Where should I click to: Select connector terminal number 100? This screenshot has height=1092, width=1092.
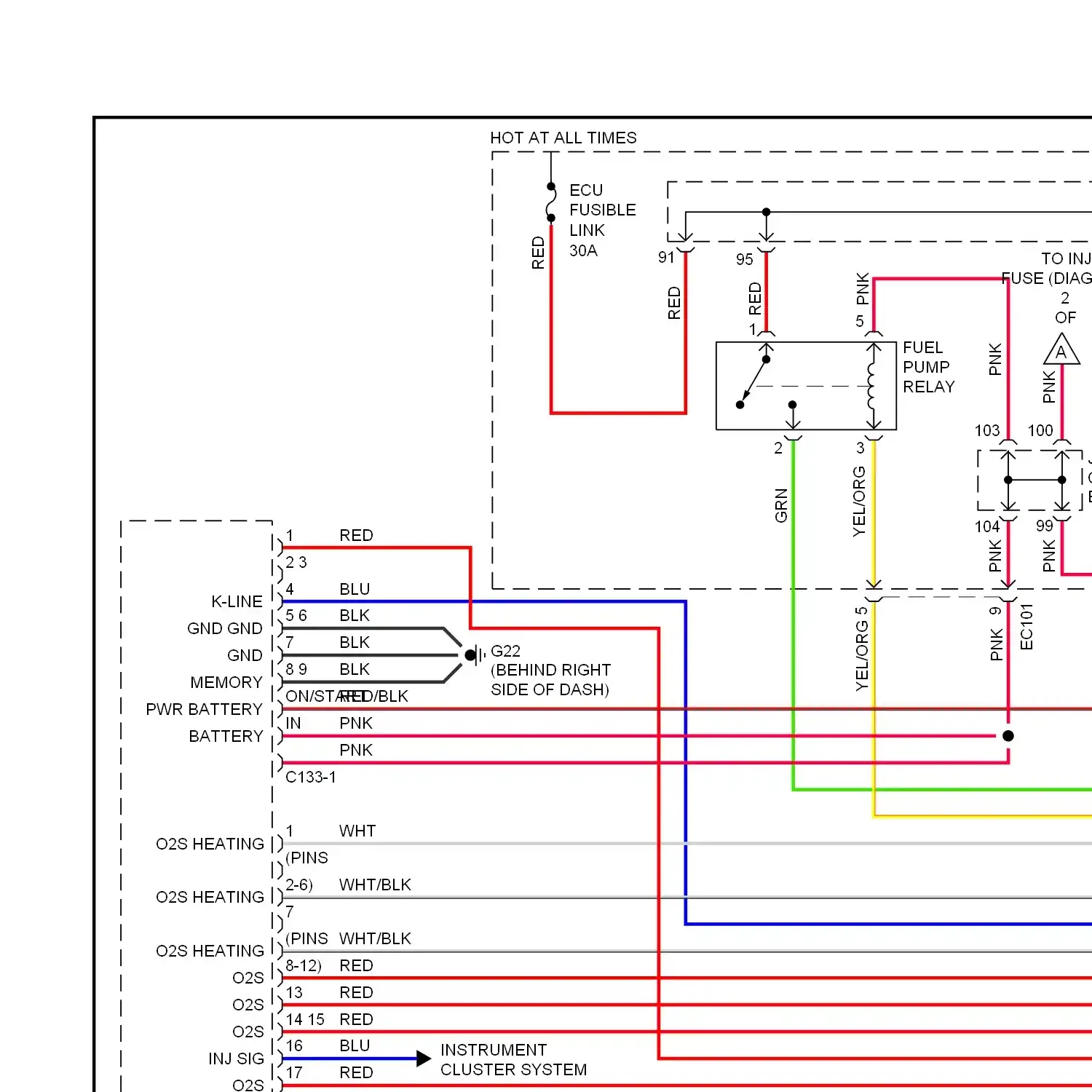click(x=1040, y=430)
